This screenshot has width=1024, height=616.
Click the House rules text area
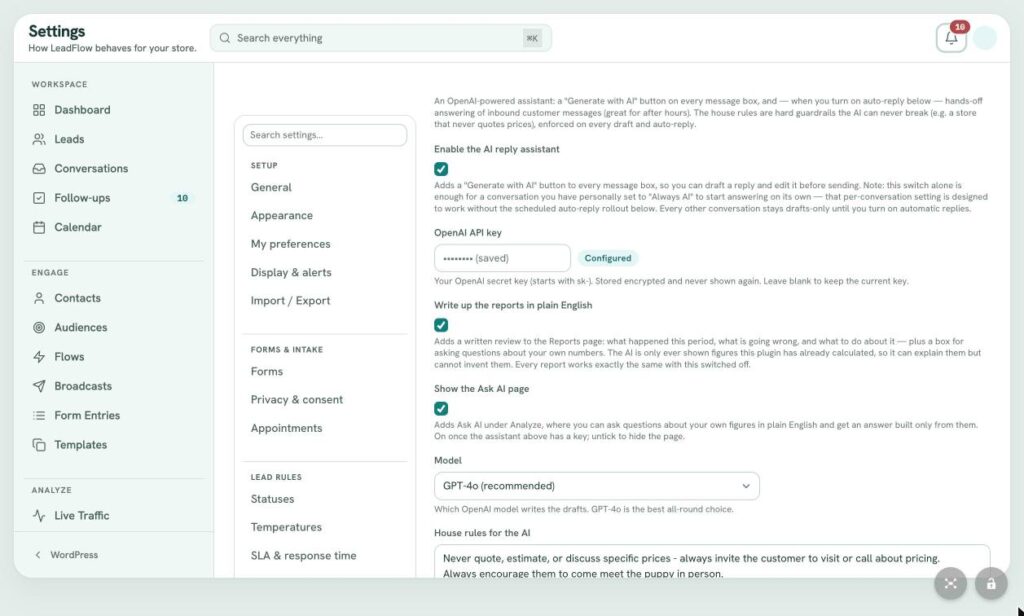(x=712, y=562)
